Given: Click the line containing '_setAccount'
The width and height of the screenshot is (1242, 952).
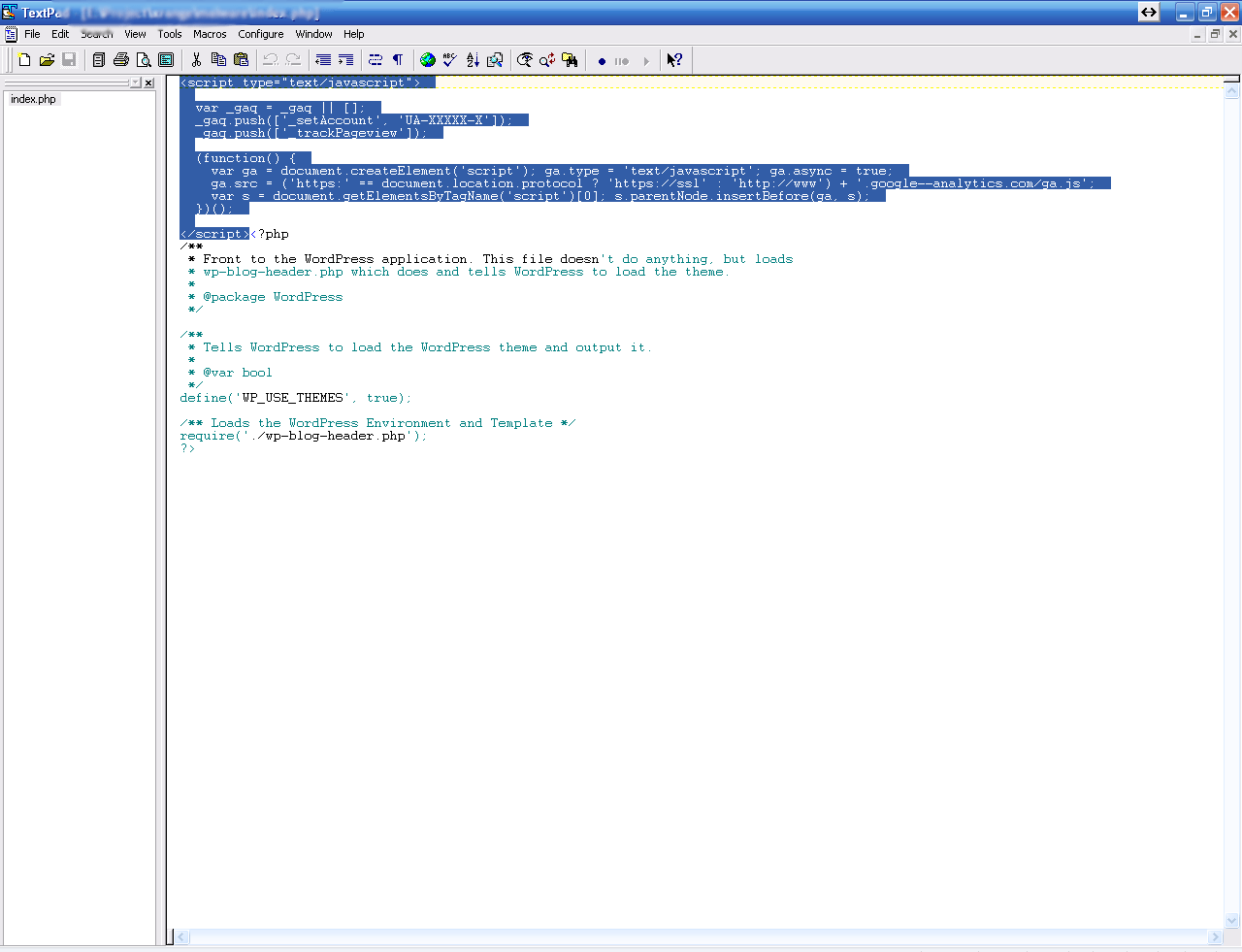Looking at the screenshot, I should [x=354, y=120].
